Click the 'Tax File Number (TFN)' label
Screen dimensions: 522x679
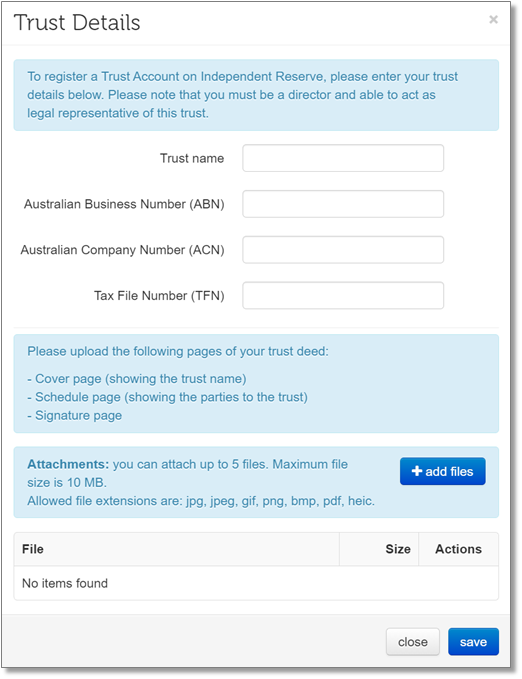(159, 296)
